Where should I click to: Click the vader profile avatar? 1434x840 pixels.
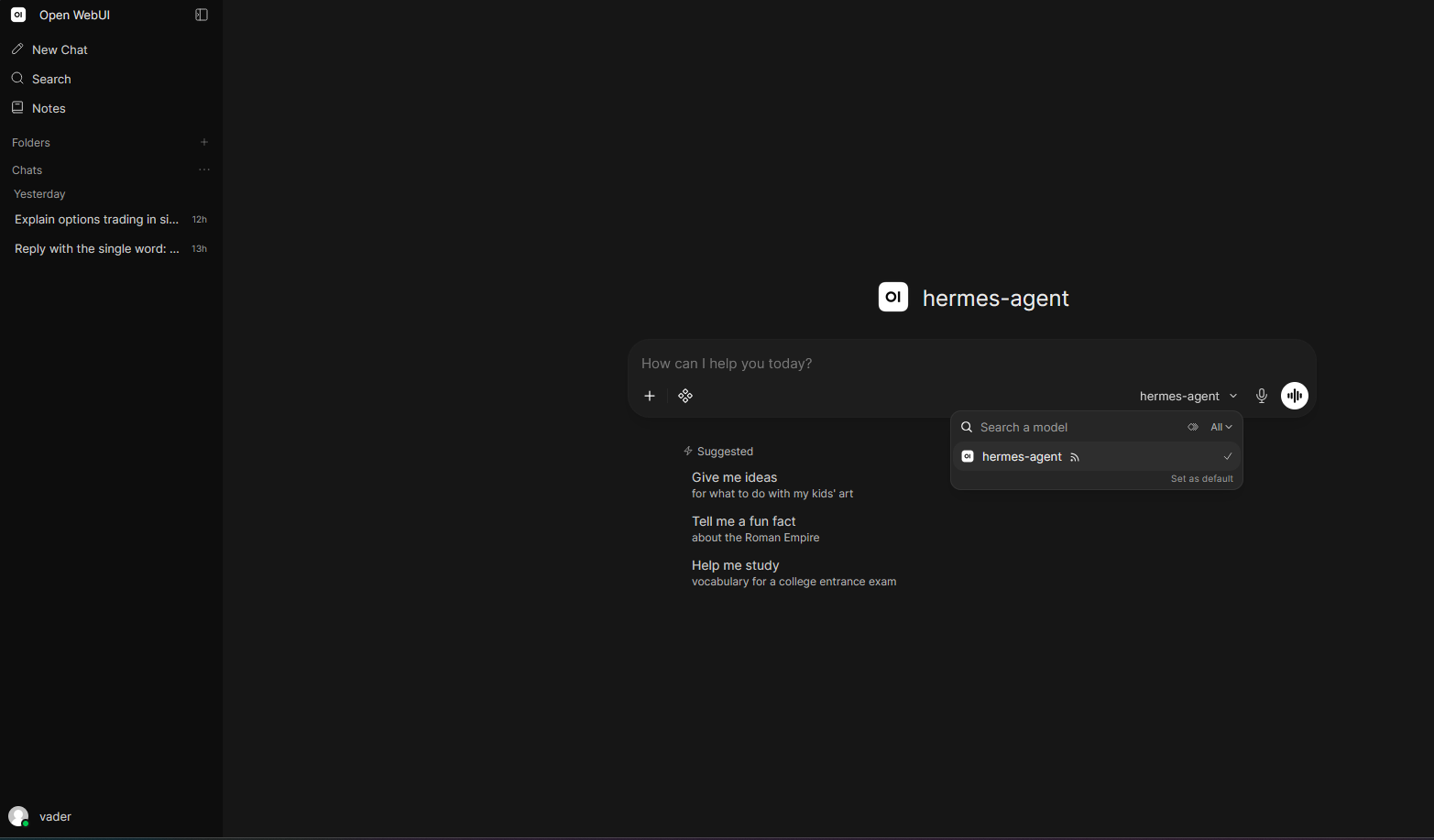18,816
